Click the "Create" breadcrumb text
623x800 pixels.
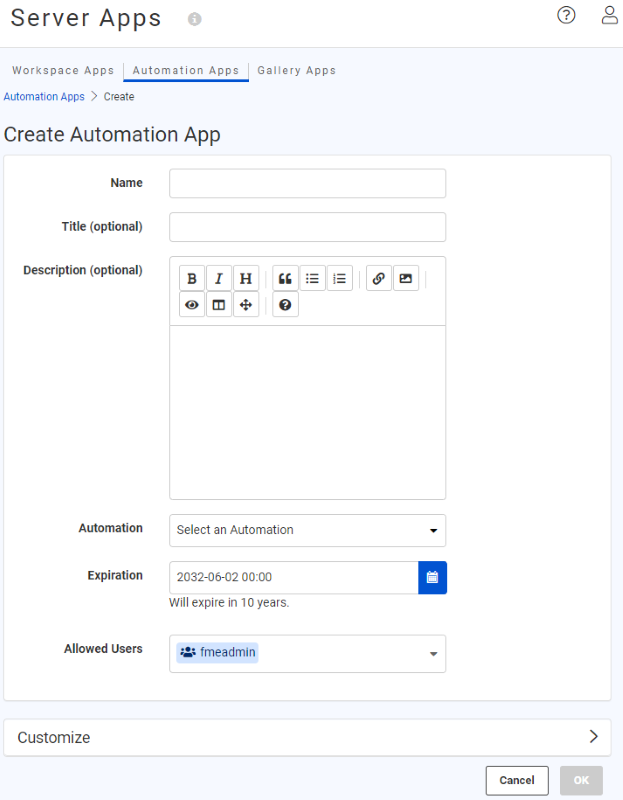coord(119,96)
